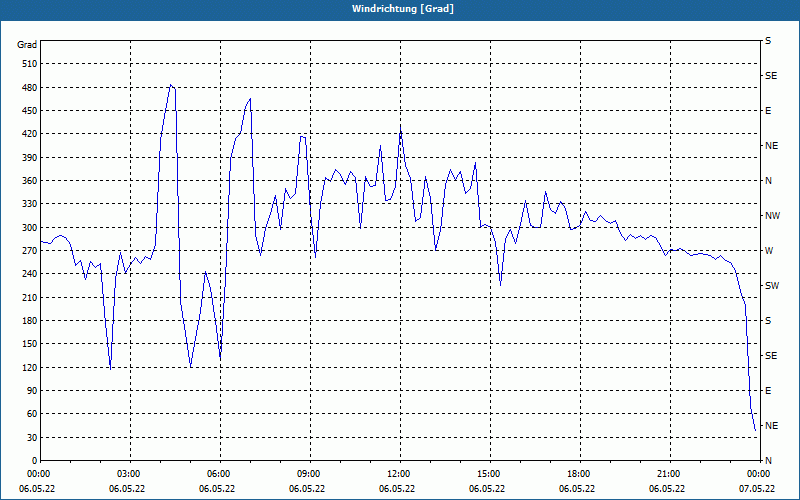Image resolution: width=800 pixels, height=500 pixels.
Task: Select the 06.05.22 date beneath 03:00
Action: coord(127,489)
